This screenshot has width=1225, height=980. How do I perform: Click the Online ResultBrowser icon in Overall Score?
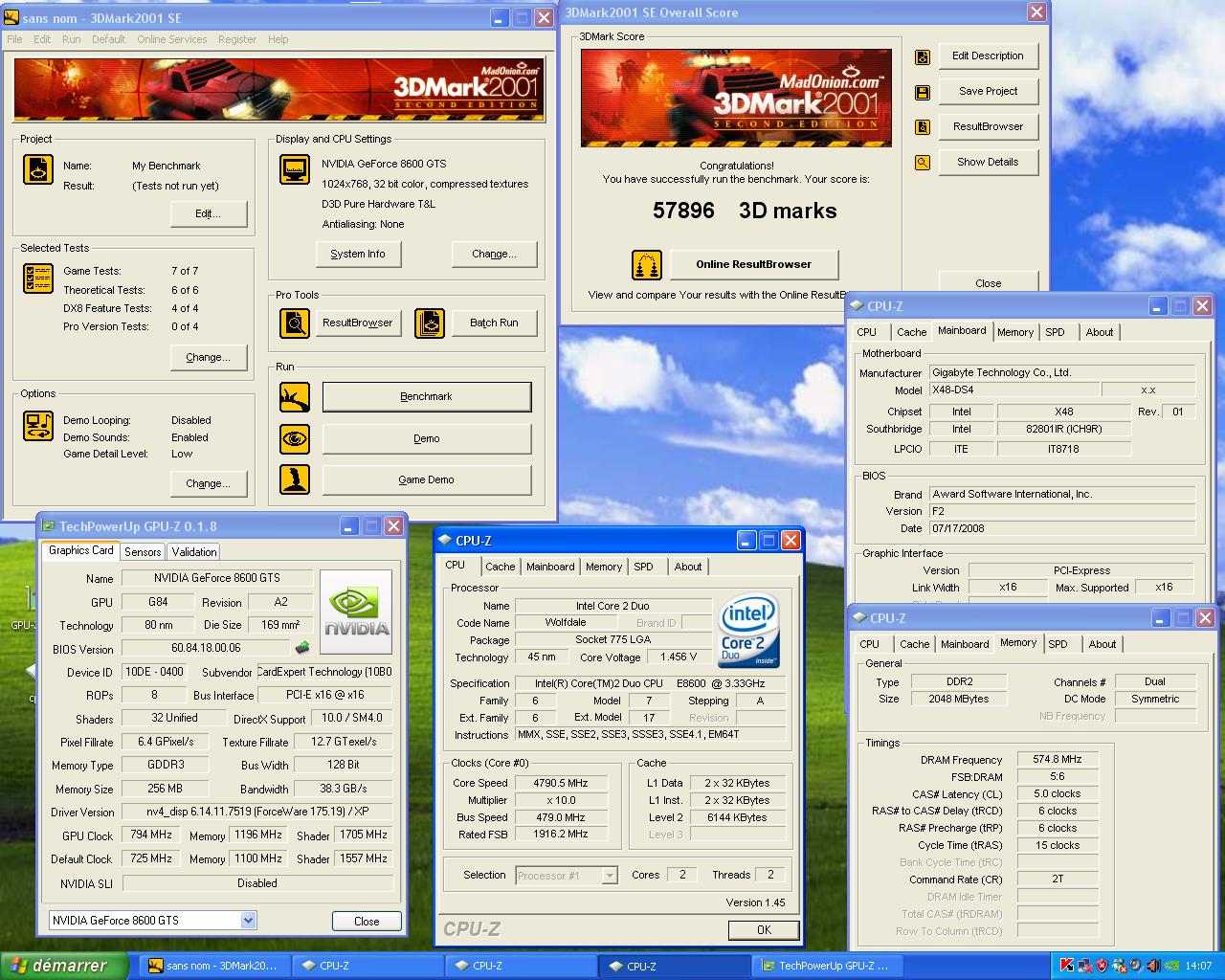(647, 265)
